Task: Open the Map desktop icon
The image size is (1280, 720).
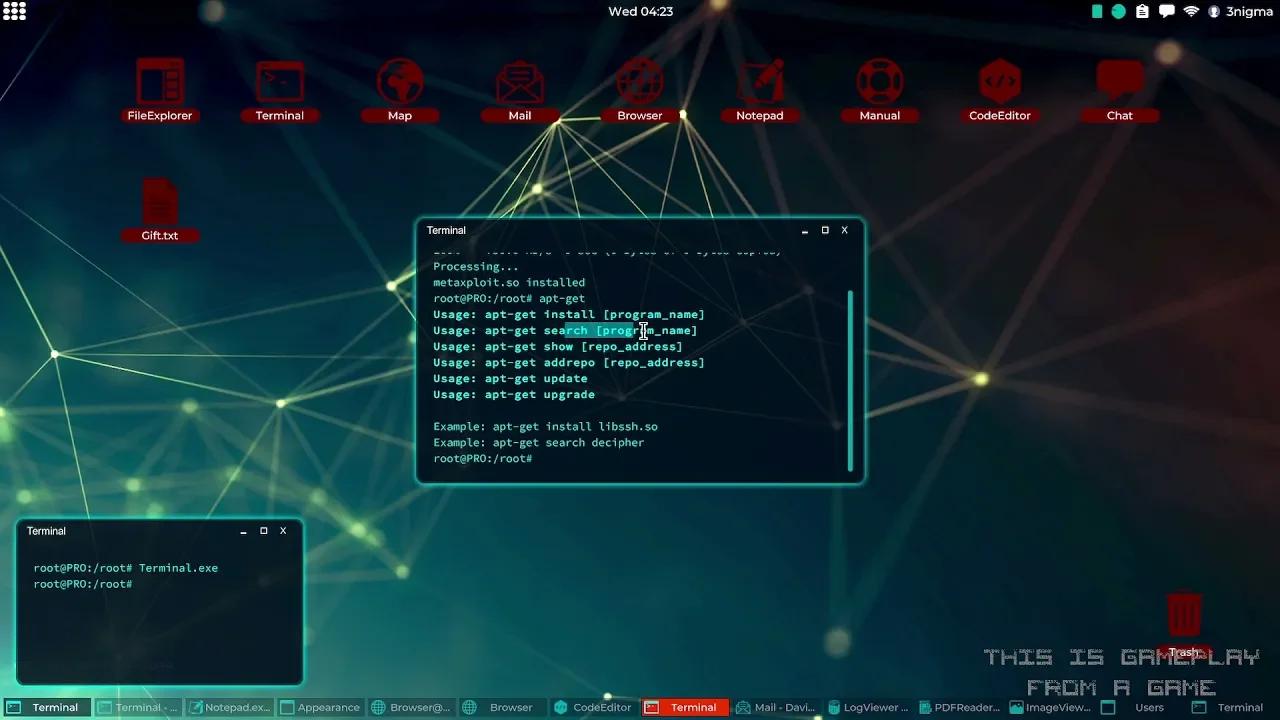Action: (400, 90)
